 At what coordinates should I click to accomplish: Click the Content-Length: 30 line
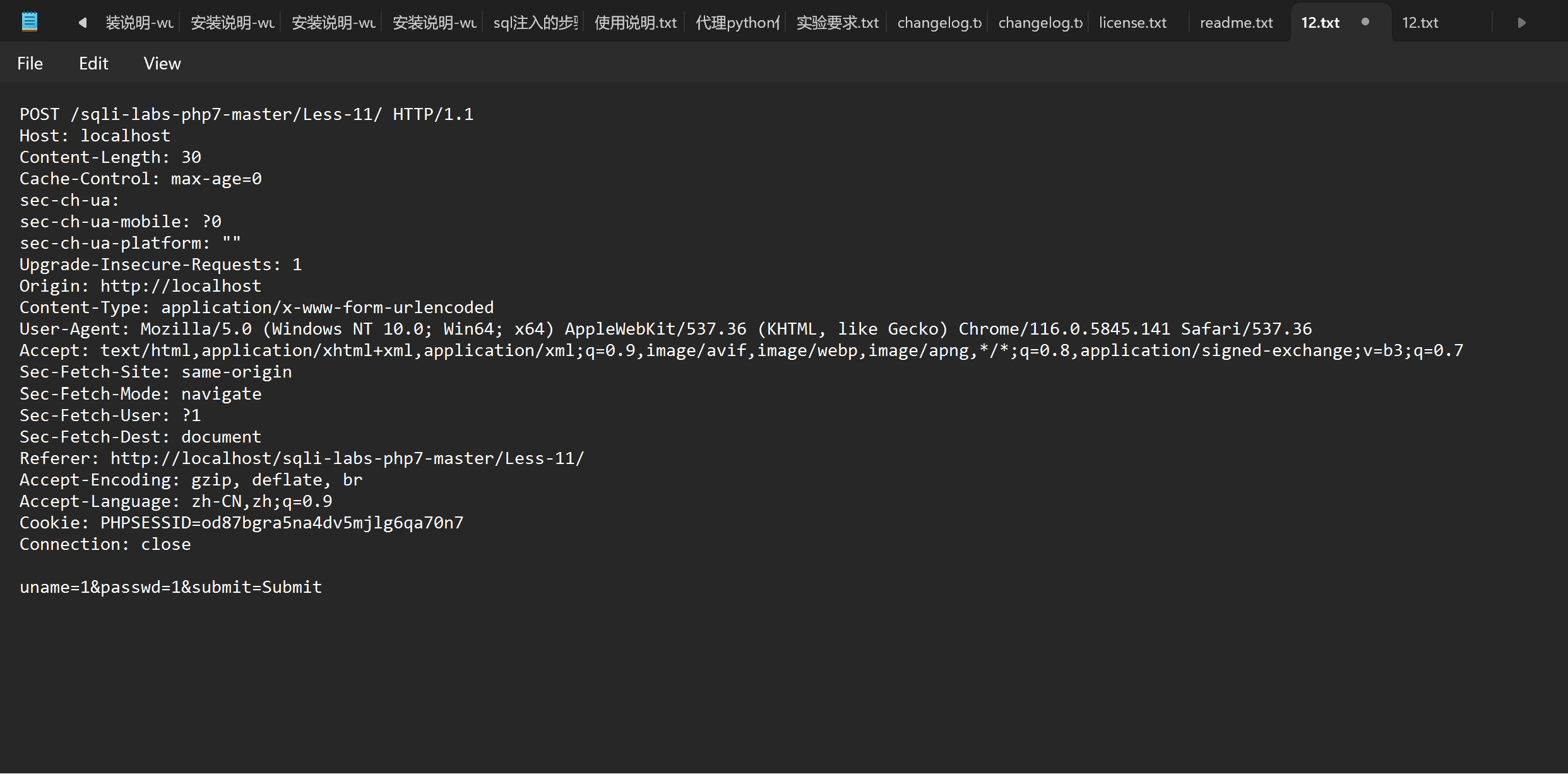[x=110, y=157]
